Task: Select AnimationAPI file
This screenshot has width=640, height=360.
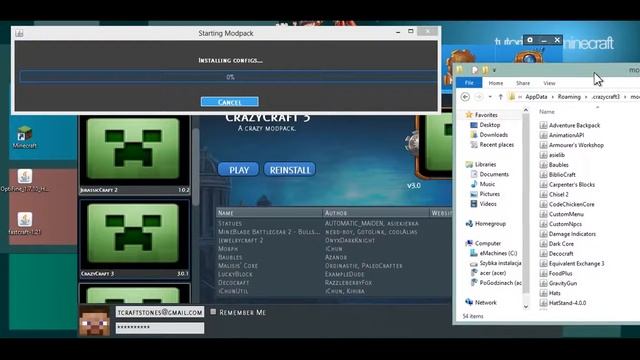Action: [562, 135]
